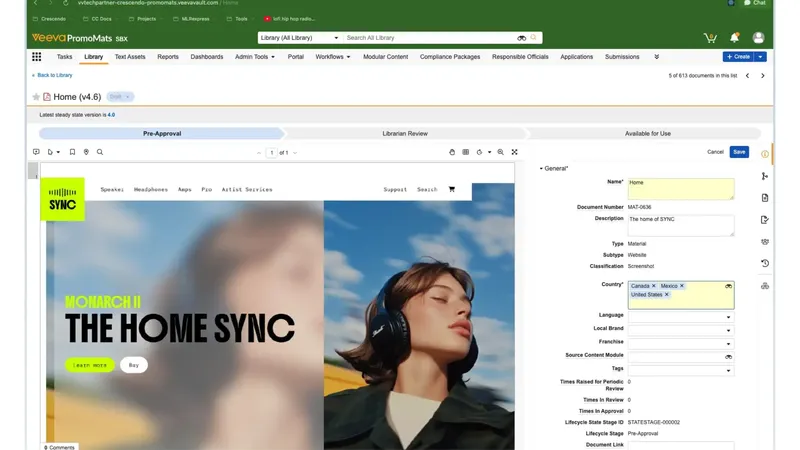The image size is (800, 450).
Task: Open the Text Assets tab
Action: tap(130, 57)
